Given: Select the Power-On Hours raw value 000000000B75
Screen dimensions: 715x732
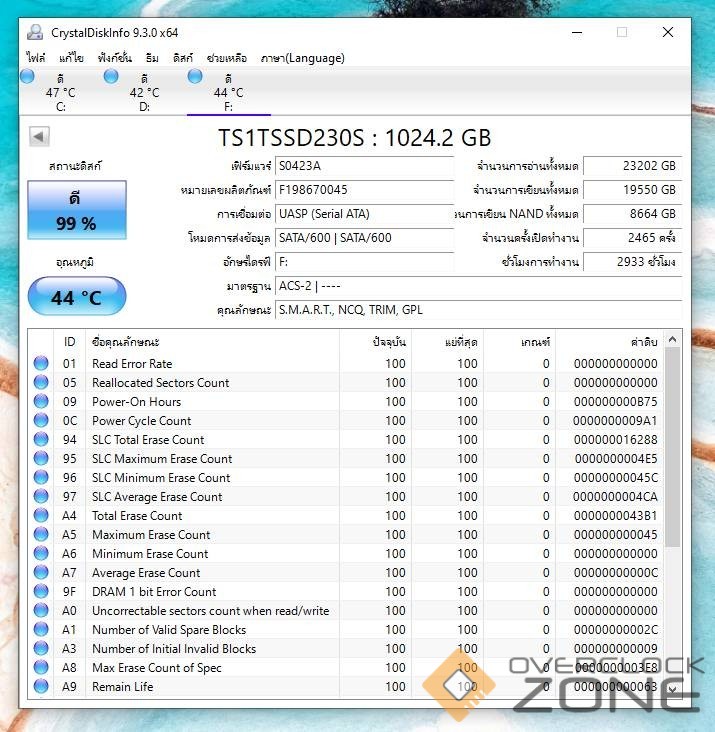Looking at the screenshot, I should (x=616, y=401).
